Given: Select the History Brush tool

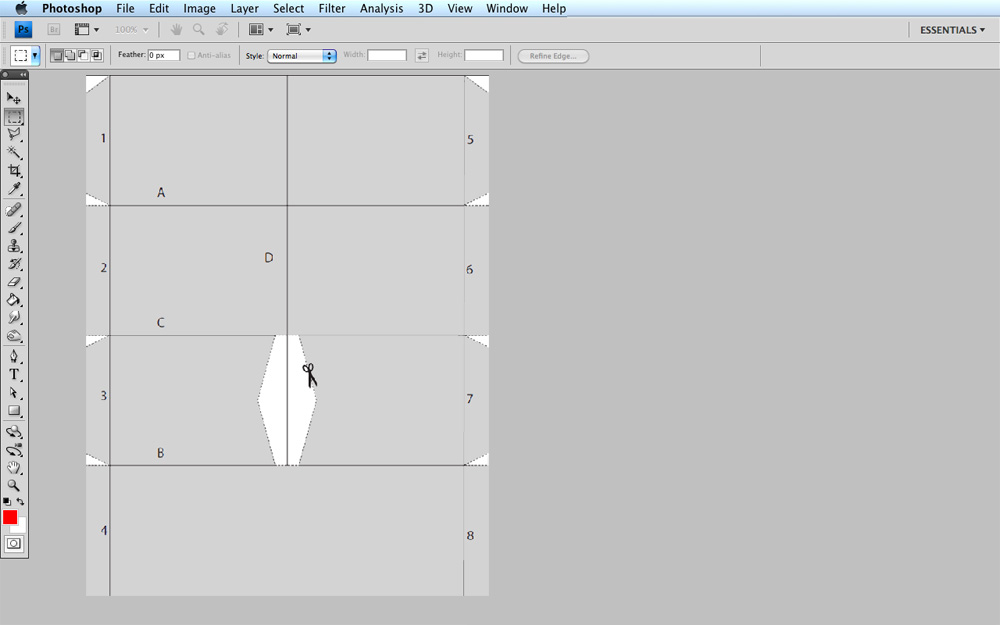Looking at the screenshot, I should (x=14, y=263).
